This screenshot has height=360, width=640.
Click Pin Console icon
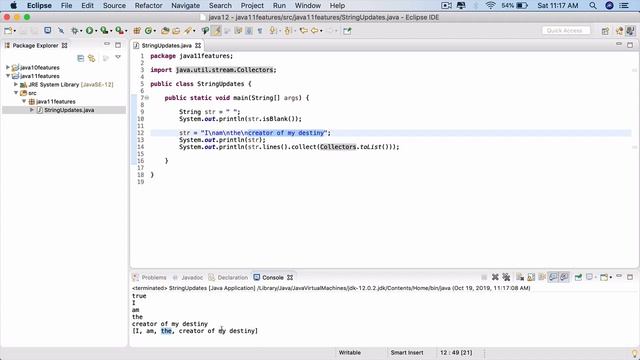tap(578, 277)
